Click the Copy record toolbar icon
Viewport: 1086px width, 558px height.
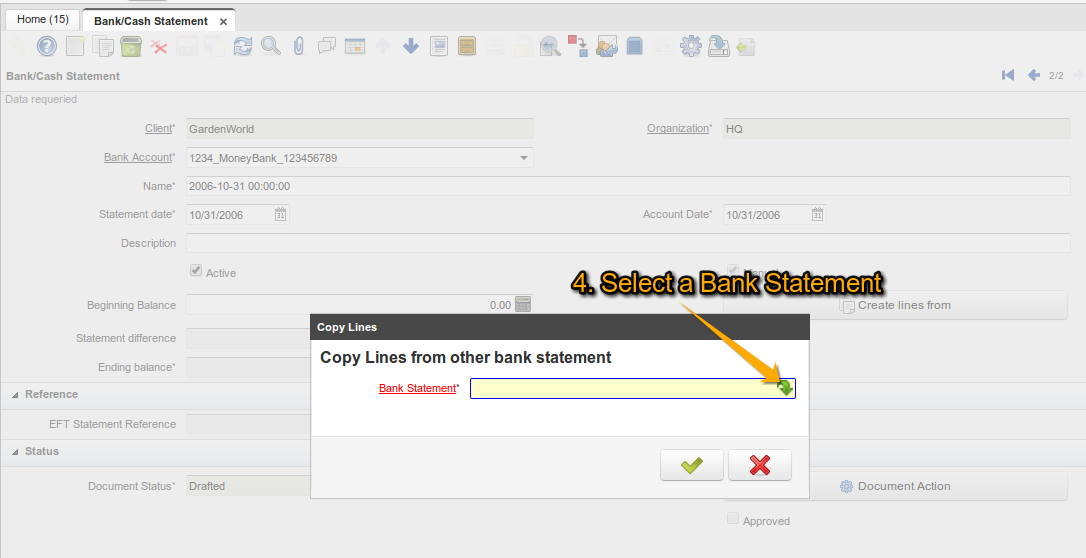103,46
